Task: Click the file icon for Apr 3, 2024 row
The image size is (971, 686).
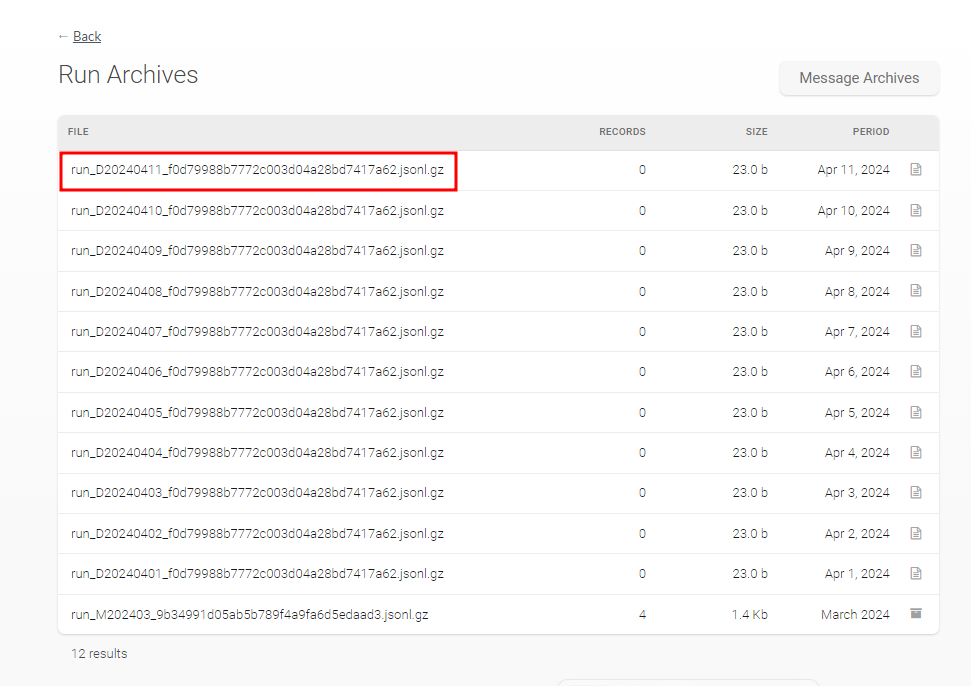Action: tap(915, 493)
